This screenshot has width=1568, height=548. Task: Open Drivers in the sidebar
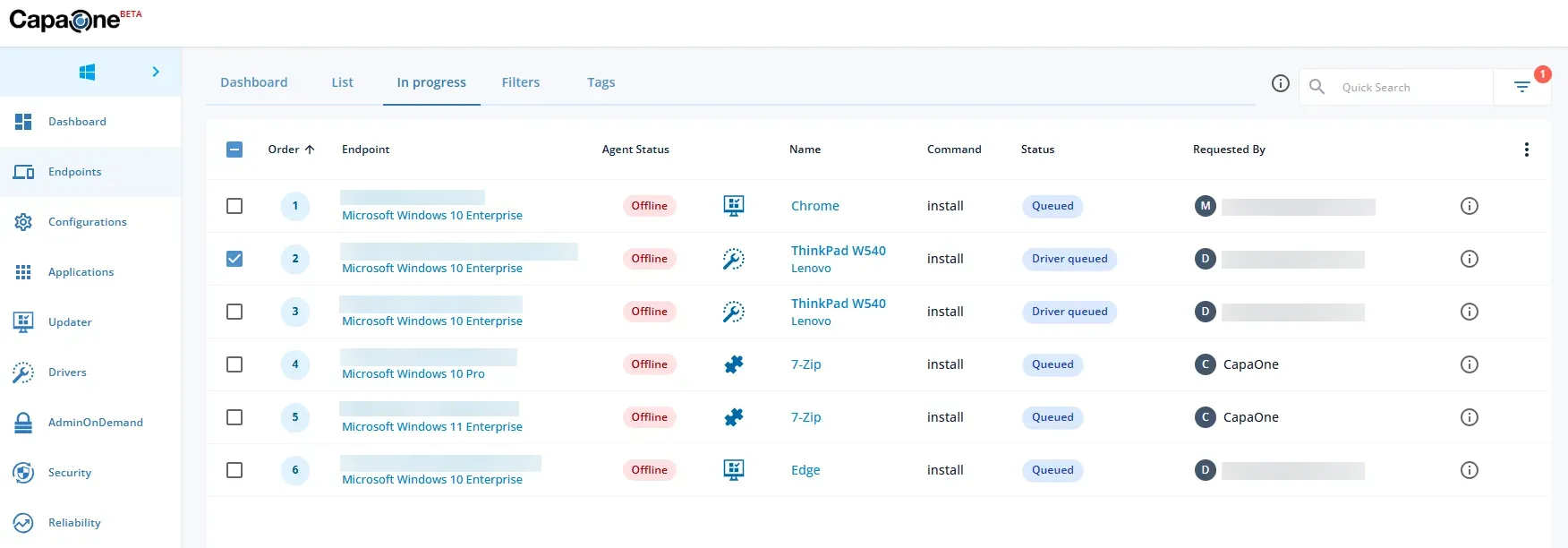90,372
